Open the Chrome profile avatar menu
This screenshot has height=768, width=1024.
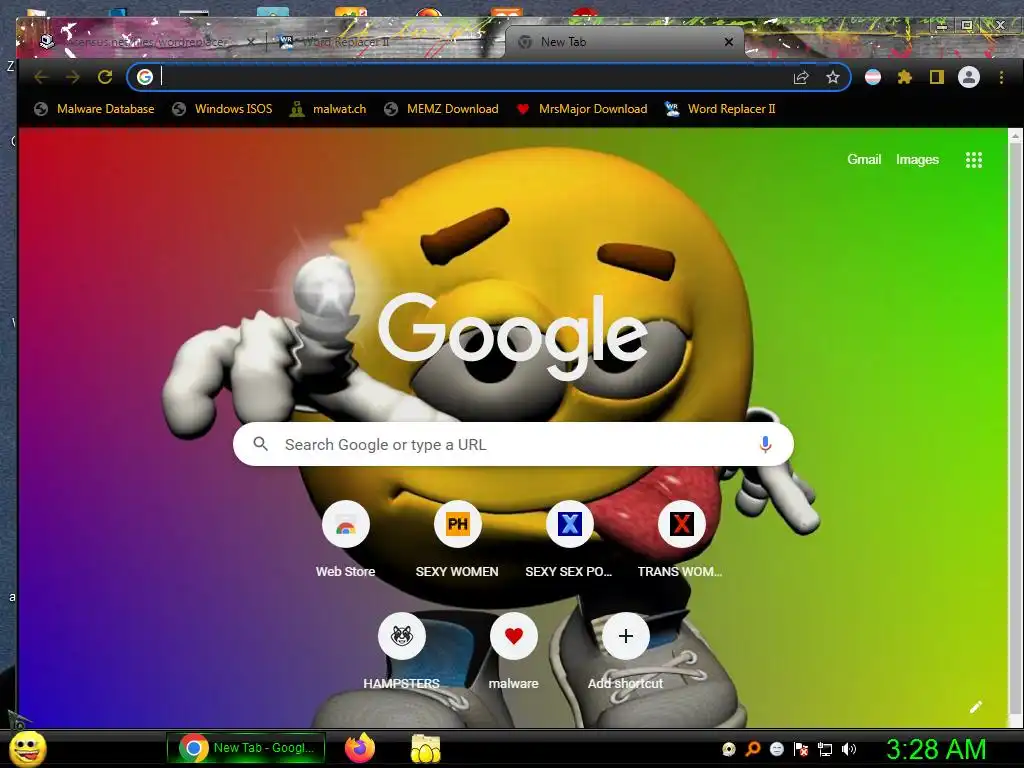969,77
